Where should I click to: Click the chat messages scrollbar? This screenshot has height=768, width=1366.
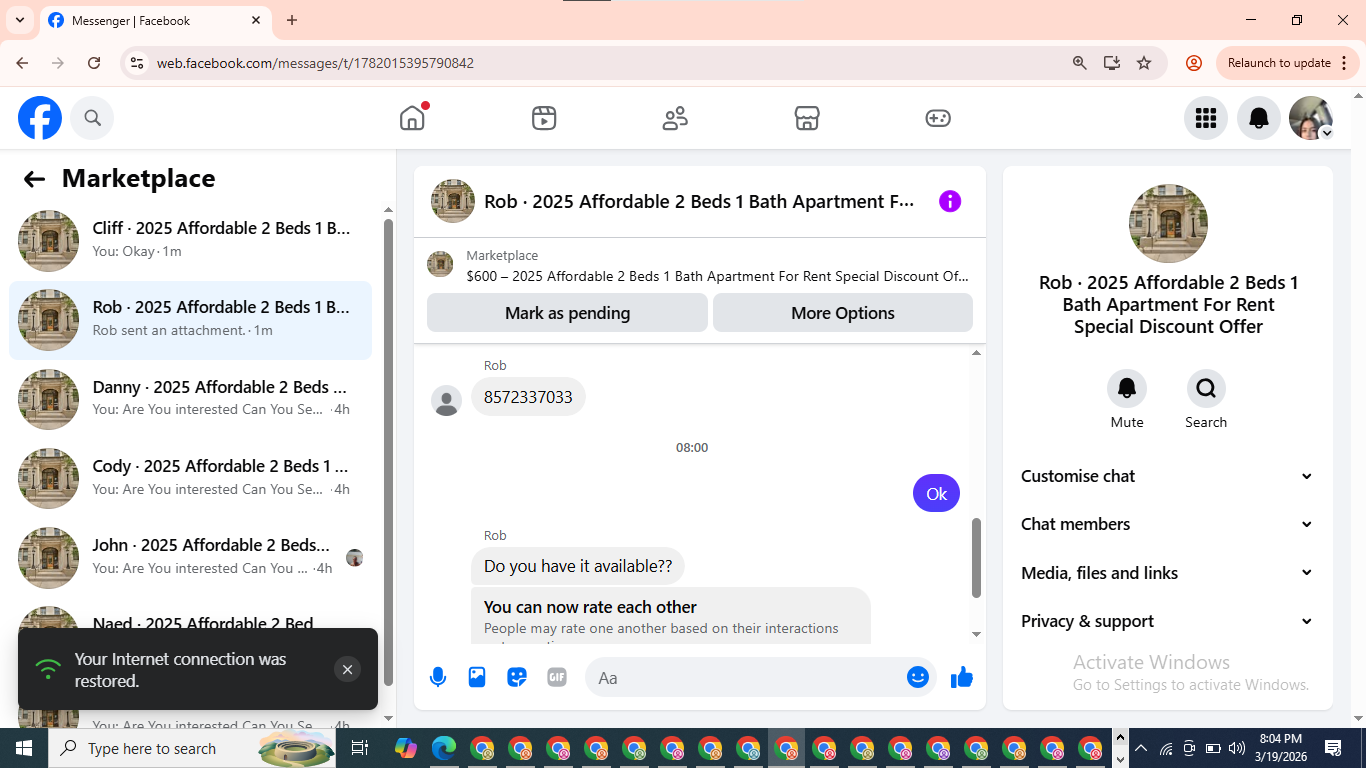[x=976, y=556]
